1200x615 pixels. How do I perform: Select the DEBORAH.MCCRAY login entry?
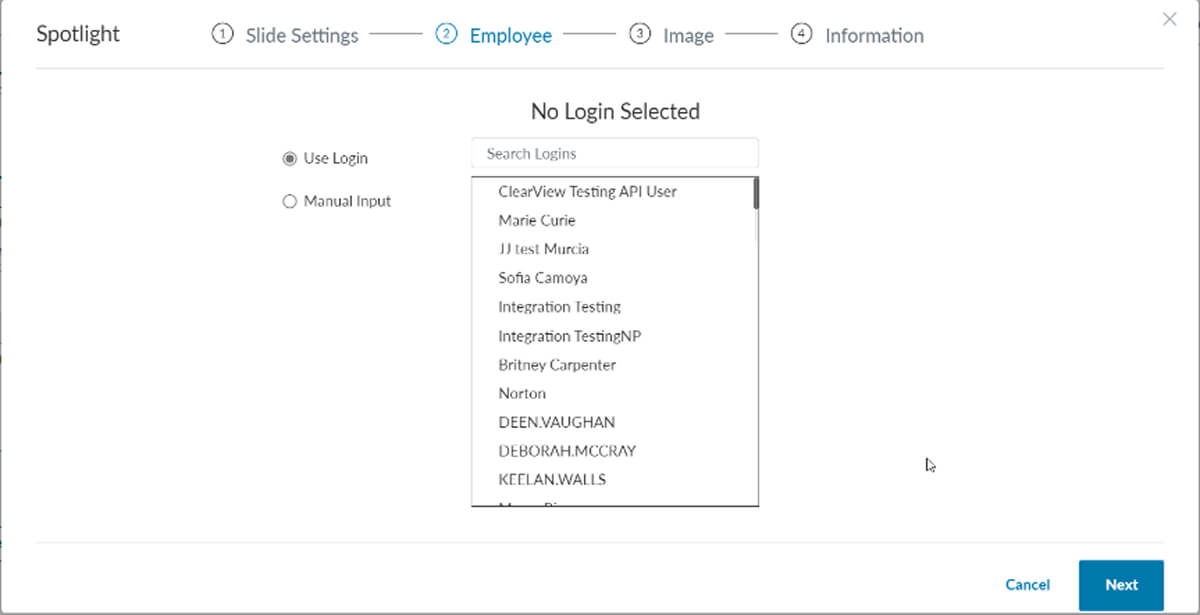coord(566,451)
